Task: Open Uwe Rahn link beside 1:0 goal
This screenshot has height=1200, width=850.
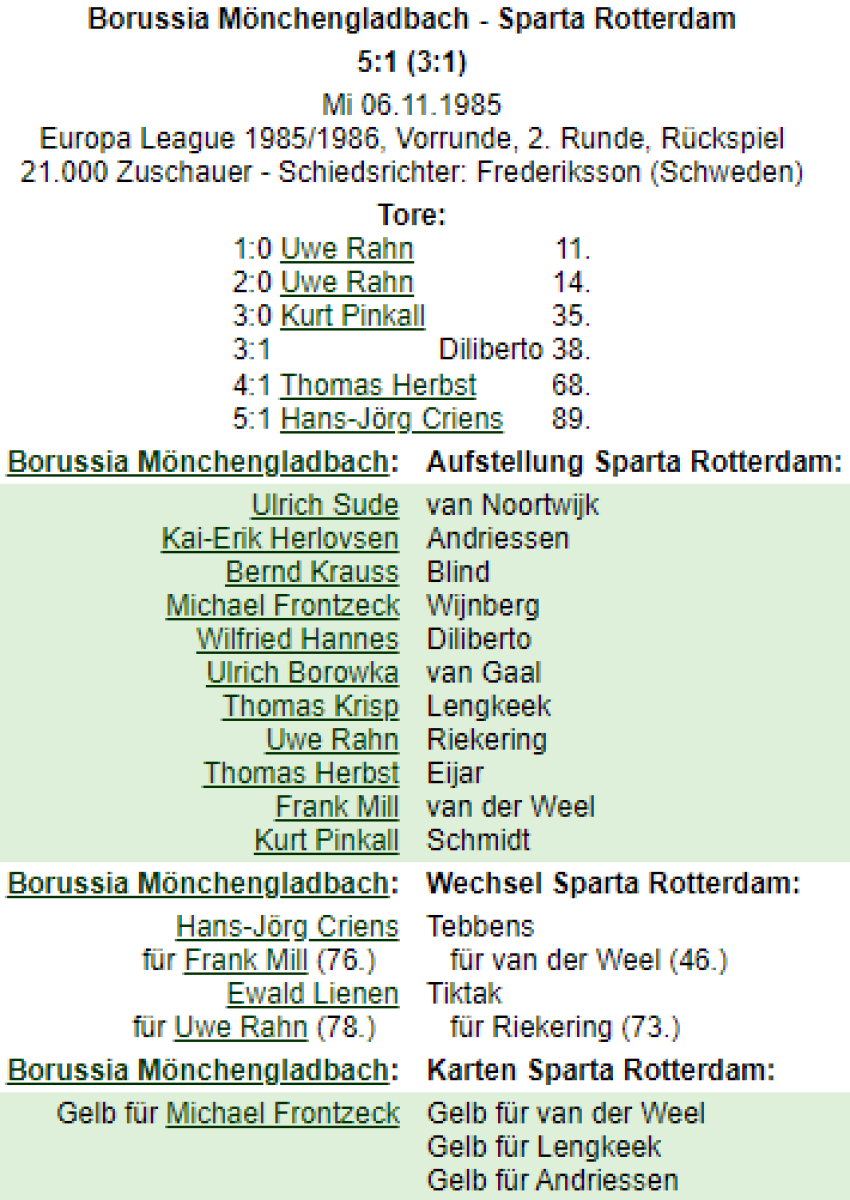Action: 347,249
